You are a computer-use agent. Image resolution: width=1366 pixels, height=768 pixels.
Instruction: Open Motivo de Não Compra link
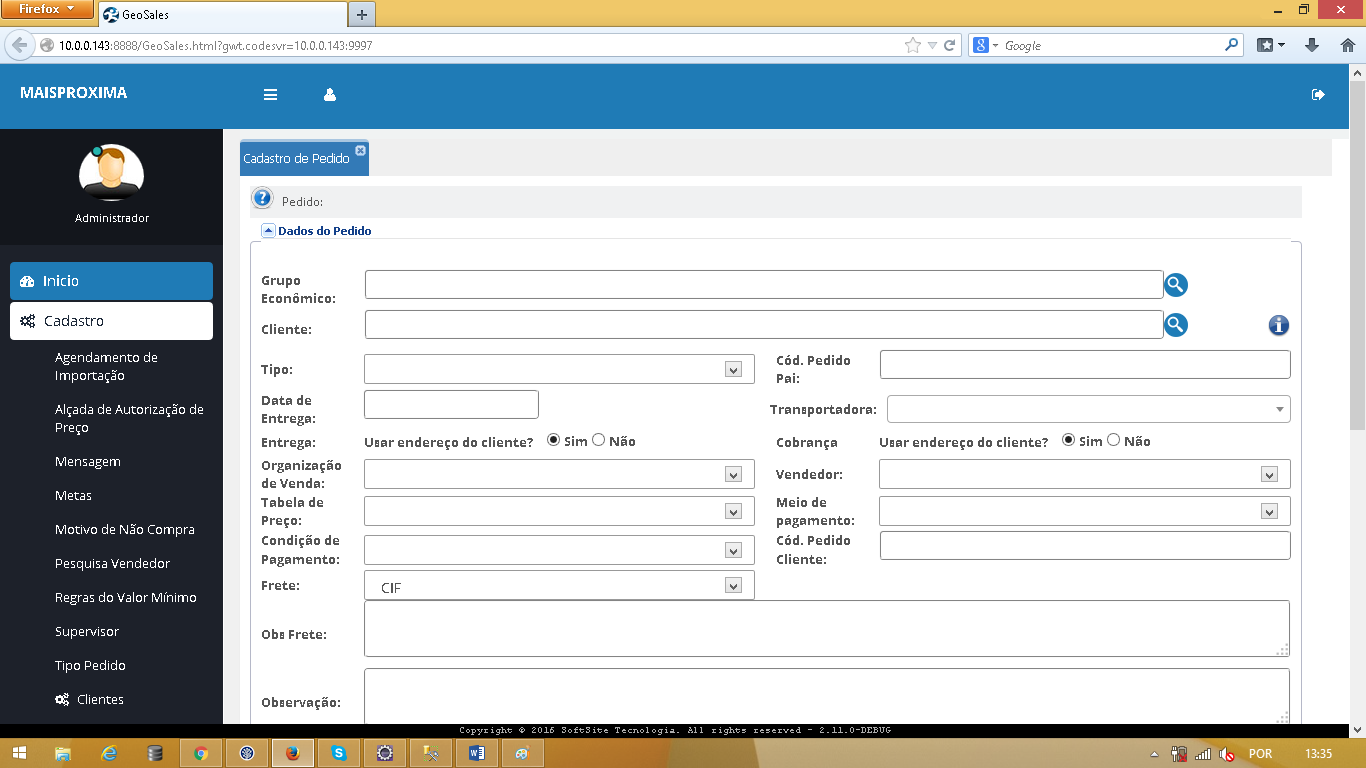tap(124, 530)
